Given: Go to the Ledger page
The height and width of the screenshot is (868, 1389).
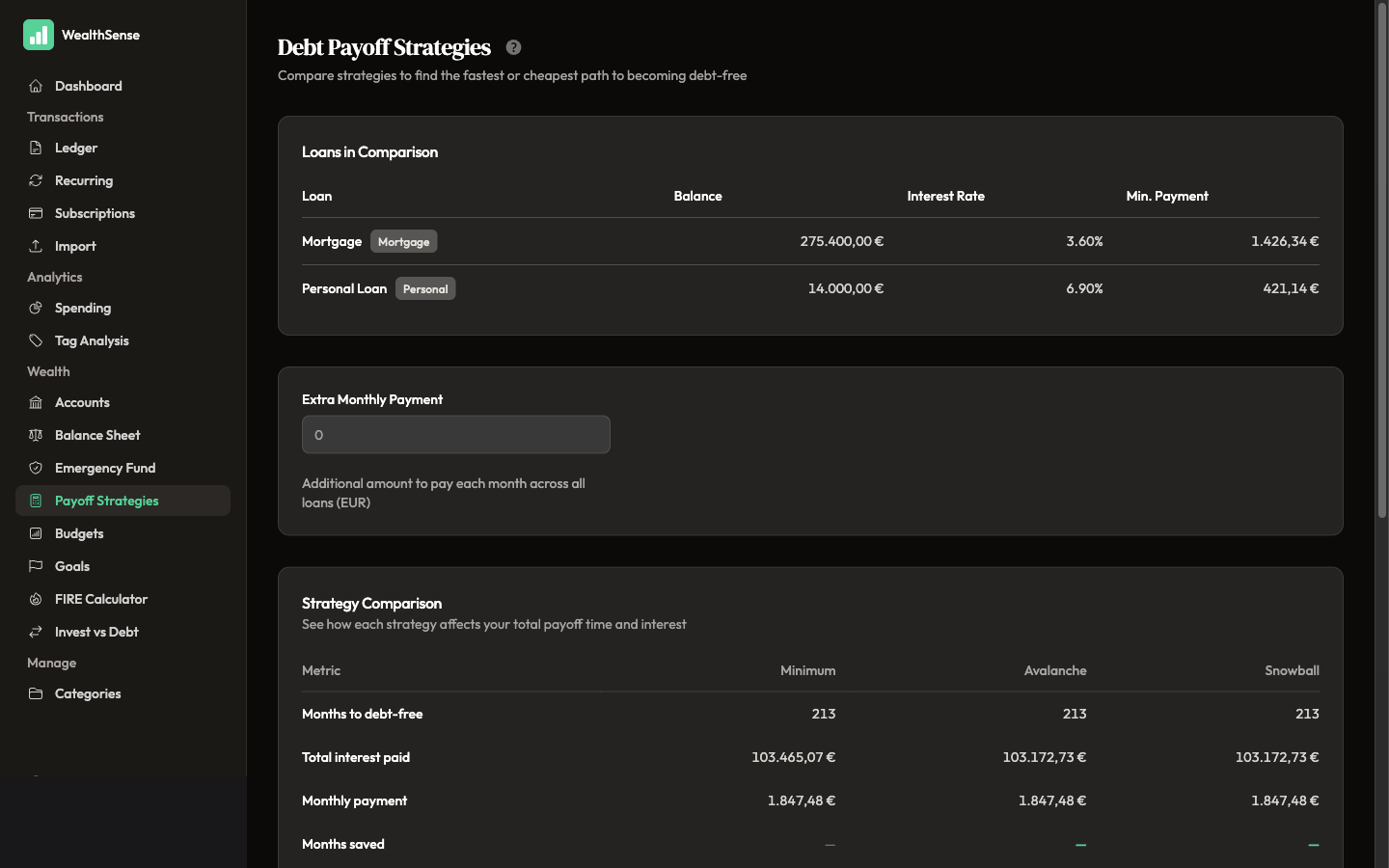Looking at the screenshot, I should [x=123, y=148].
